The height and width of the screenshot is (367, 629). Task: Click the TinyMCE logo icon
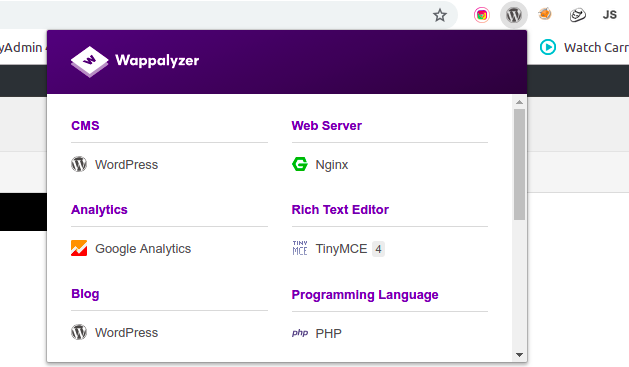300,248
